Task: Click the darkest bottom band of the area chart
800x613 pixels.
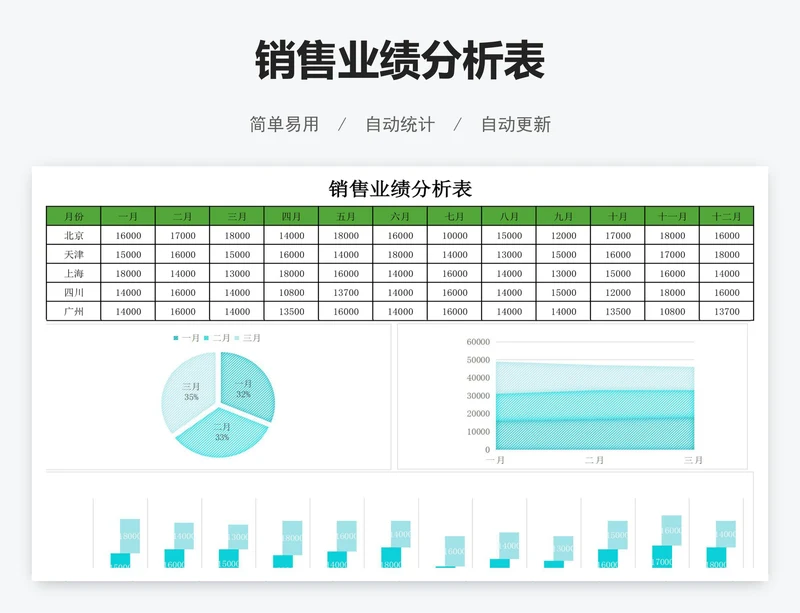Action: click(595, 434)
